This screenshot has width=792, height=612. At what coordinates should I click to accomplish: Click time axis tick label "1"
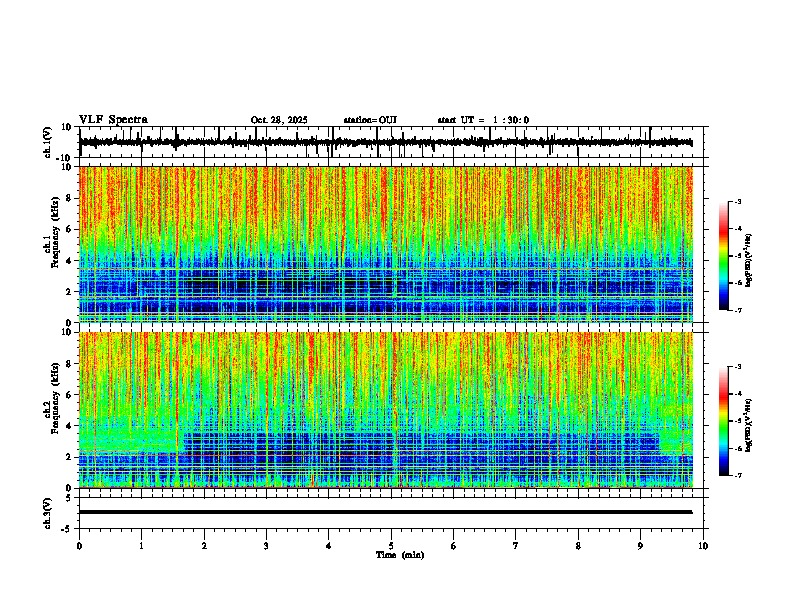(141, 546)
